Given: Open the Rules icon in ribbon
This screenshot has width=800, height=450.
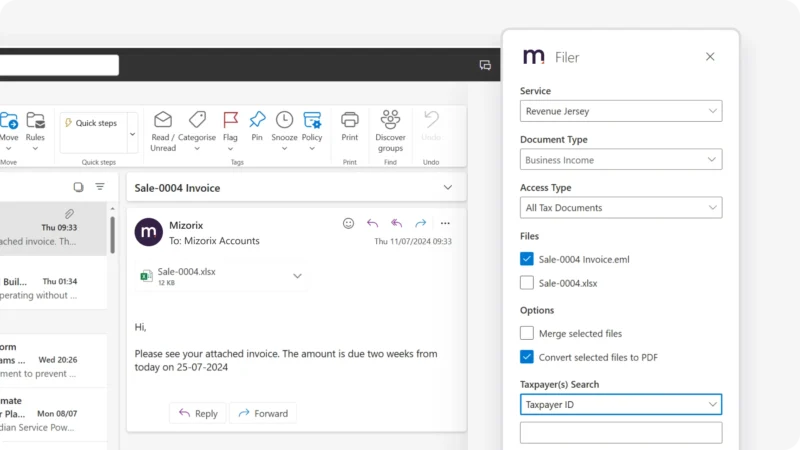Looking at the screenshot, I should click(x=35, y=121).
